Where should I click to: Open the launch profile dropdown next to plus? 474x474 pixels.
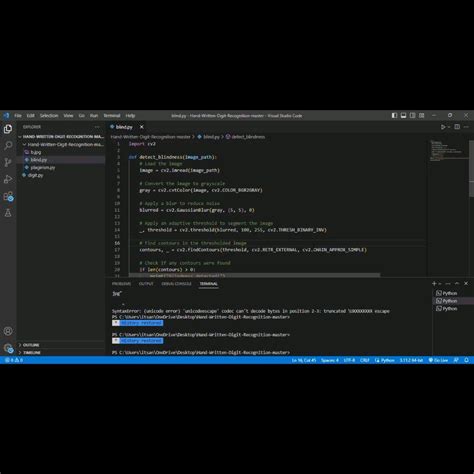(x=440, y=283)
